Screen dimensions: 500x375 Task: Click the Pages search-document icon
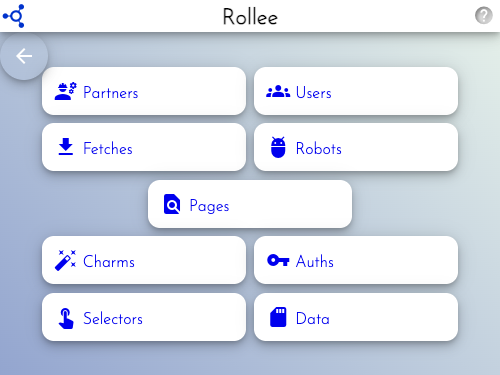coord(172,204)
